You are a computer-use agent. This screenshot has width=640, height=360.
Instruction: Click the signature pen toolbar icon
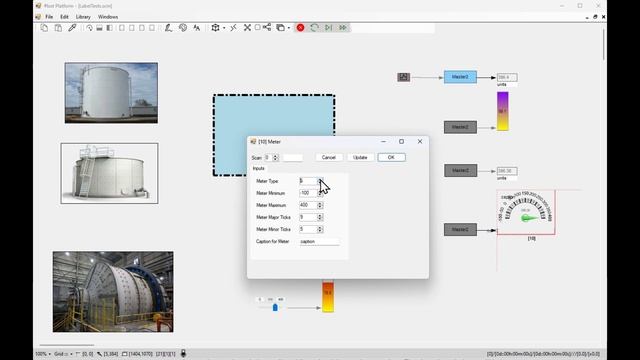(168, 28)
